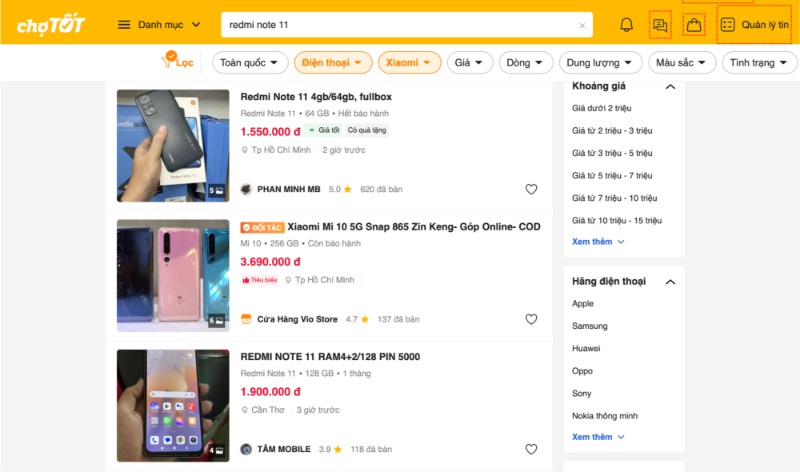Open seller PHAN MINH MB
This screenshot has width=800, height=472.
click(x=288, y=189)
